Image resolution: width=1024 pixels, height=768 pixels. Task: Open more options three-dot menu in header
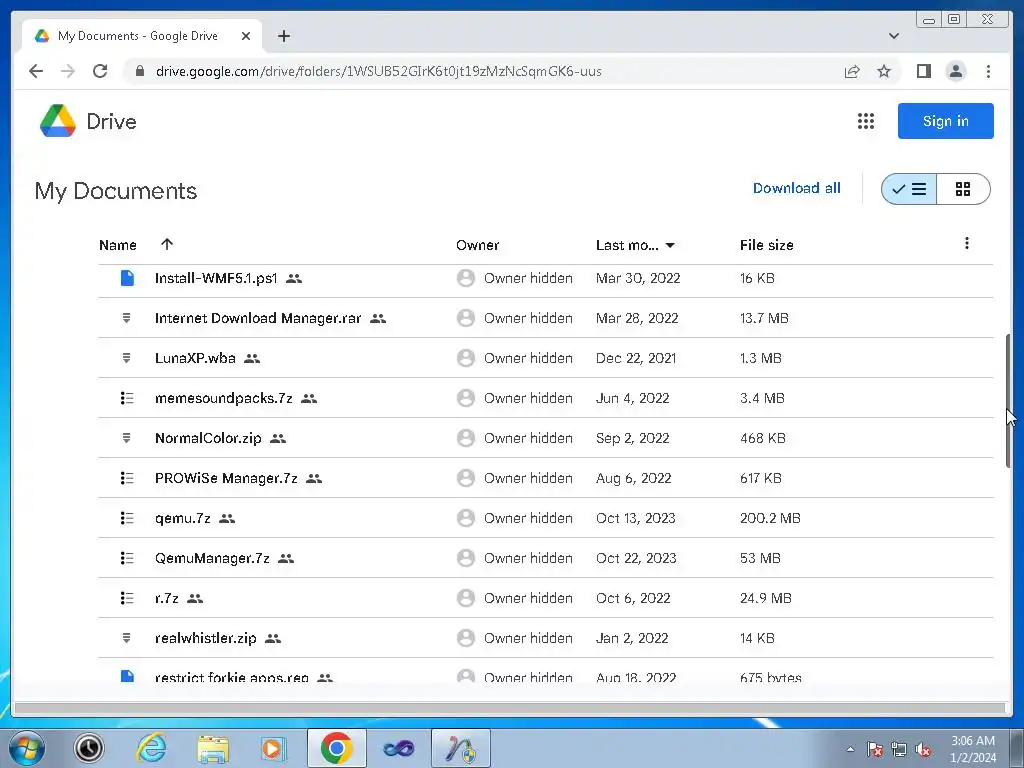tap(967, 244)
